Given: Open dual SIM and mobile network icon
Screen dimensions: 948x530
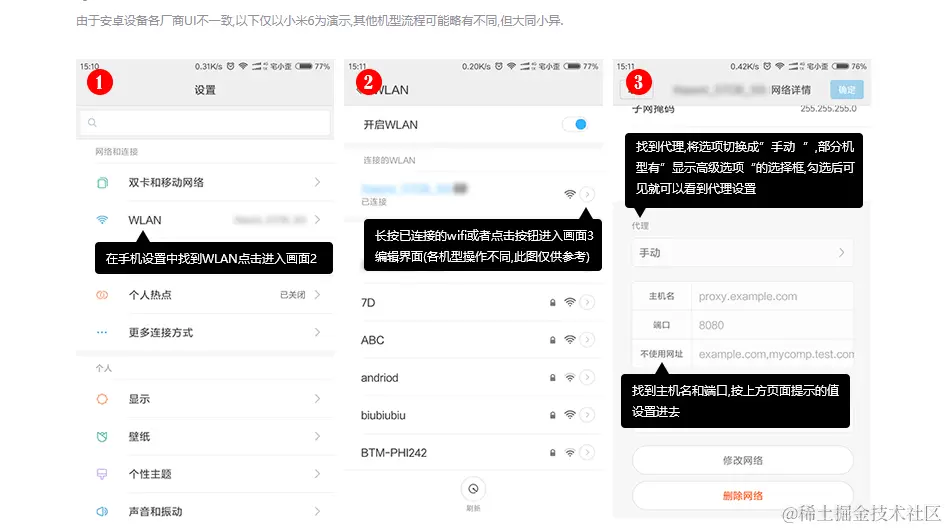Looking at the screenshot, I should 102,183.
